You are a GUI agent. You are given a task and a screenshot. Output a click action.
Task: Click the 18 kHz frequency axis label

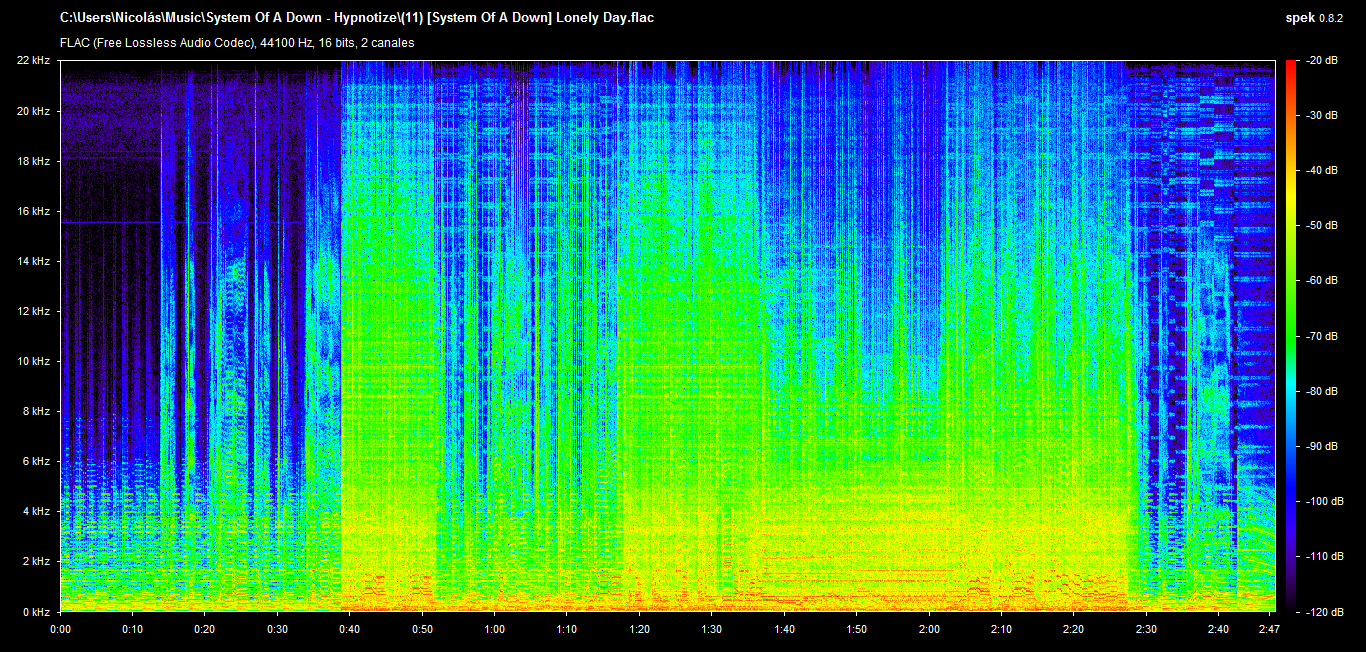pos(33,161)
